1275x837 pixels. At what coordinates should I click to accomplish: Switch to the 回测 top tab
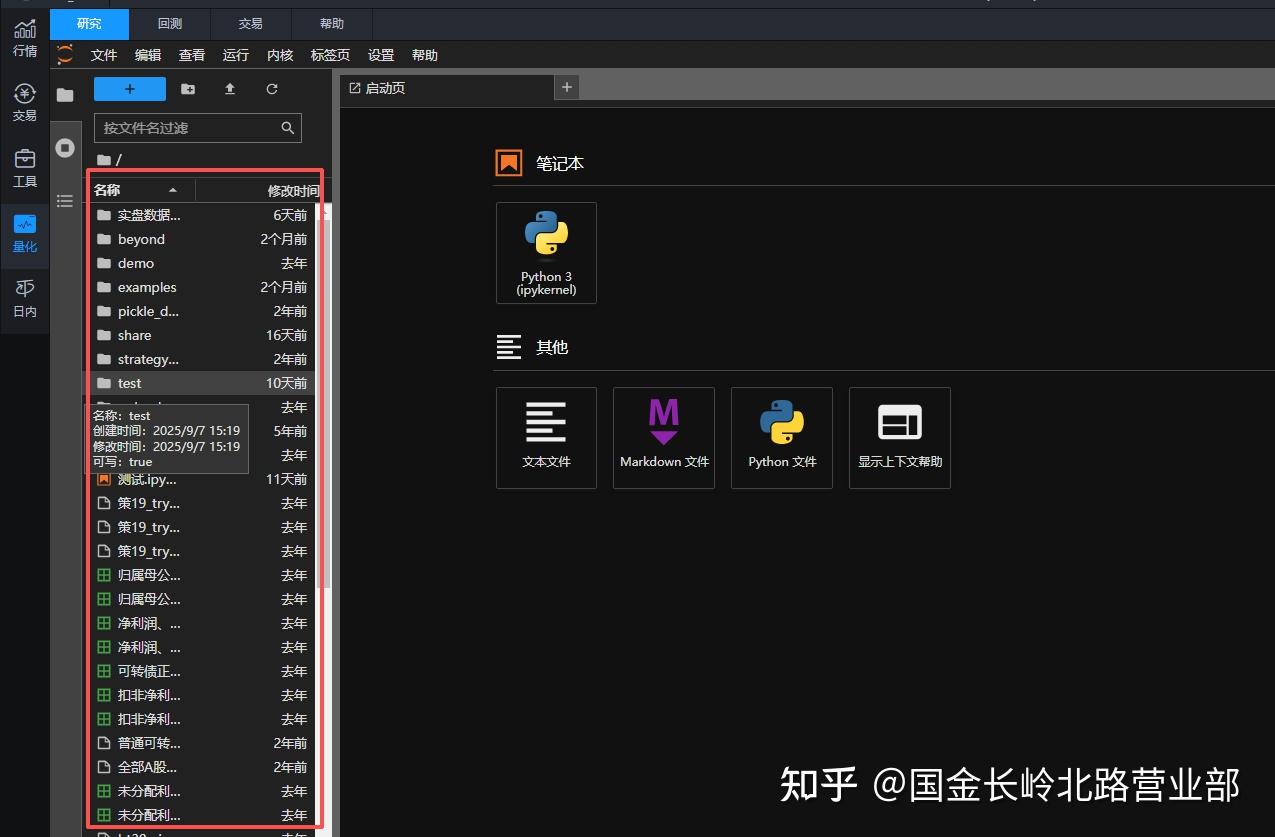coord(170,23)
